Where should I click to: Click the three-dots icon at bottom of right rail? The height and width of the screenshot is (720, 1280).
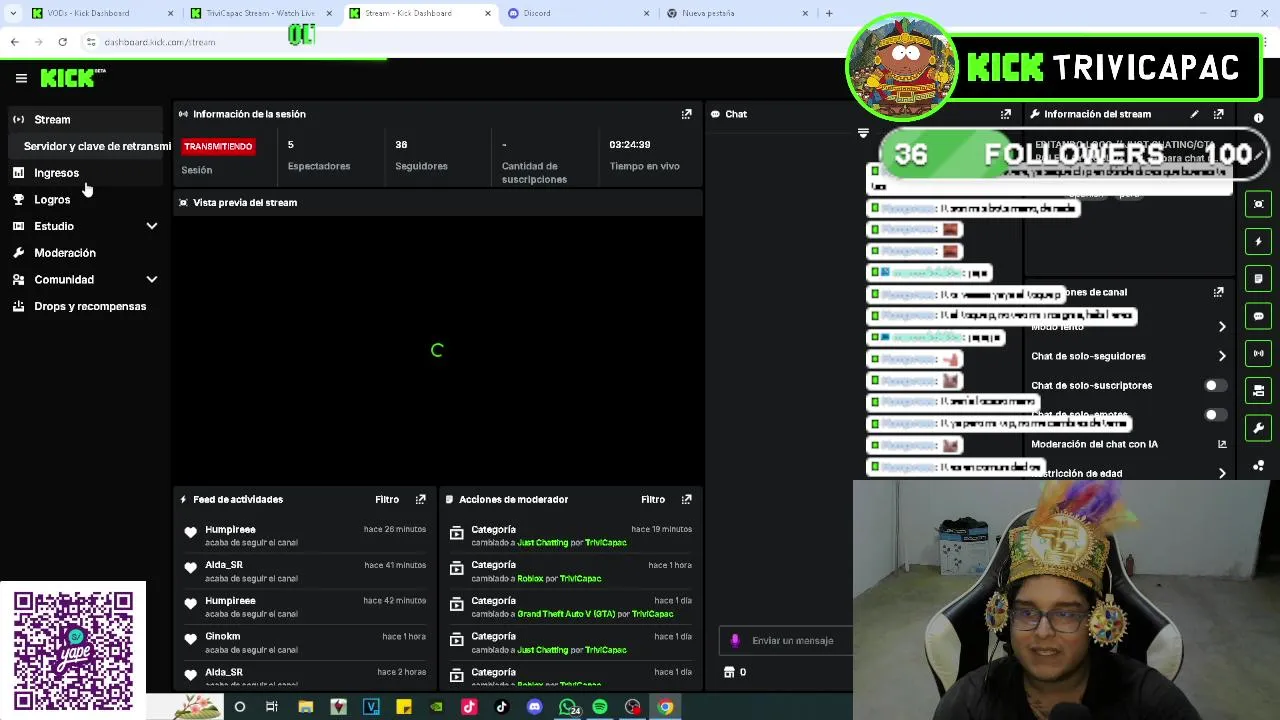1259,466
